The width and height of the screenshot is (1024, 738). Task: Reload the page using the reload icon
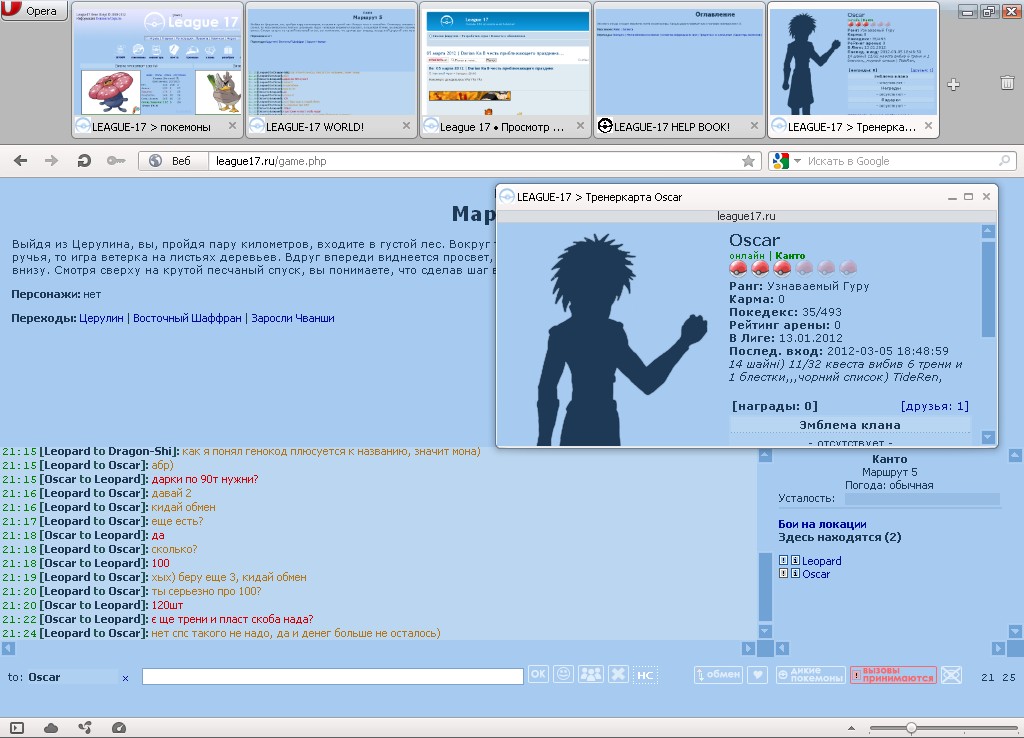pyautogui.click(x=84, y=161)
